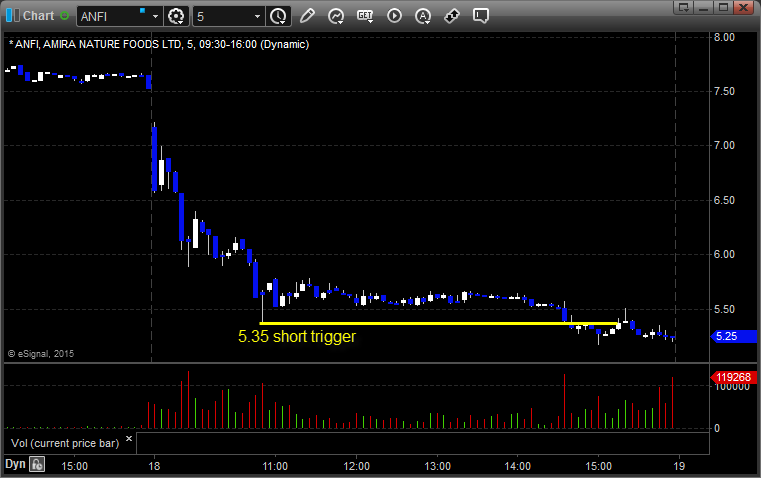Click the 7.50 price axis label

click(x=724, y=91)
